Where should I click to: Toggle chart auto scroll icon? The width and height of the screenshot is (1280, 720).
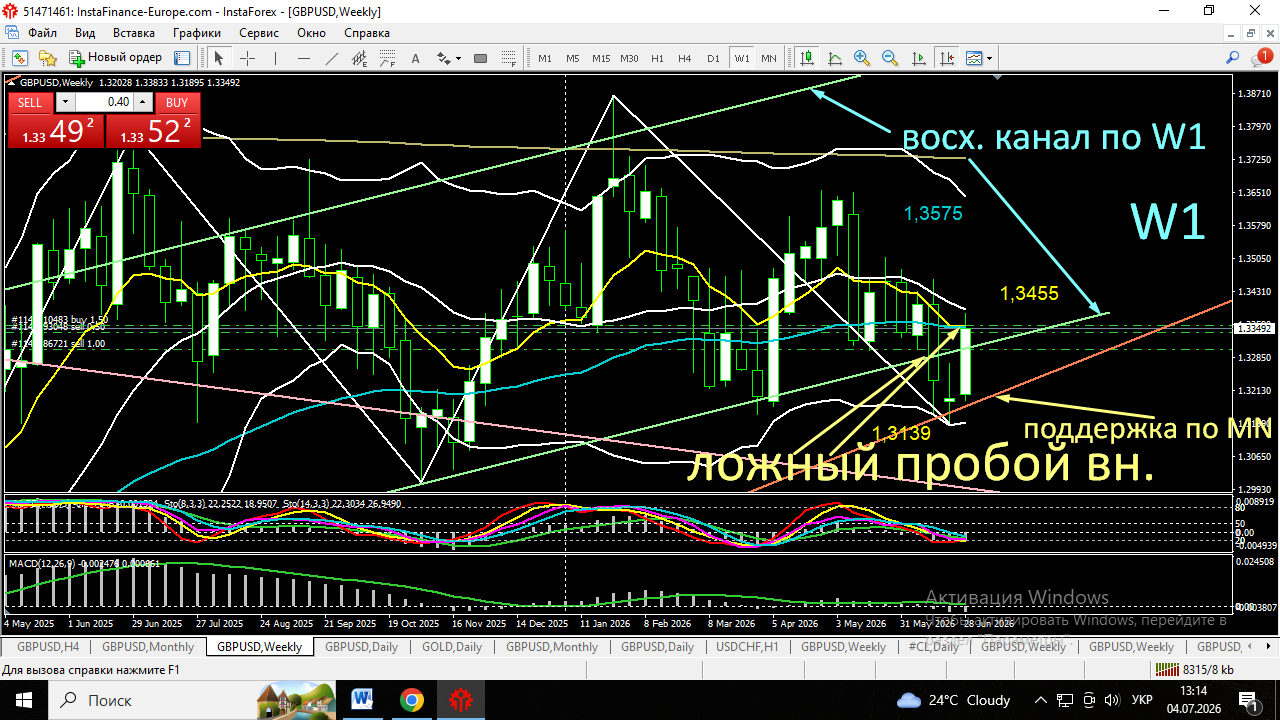[x=919, y=58]
